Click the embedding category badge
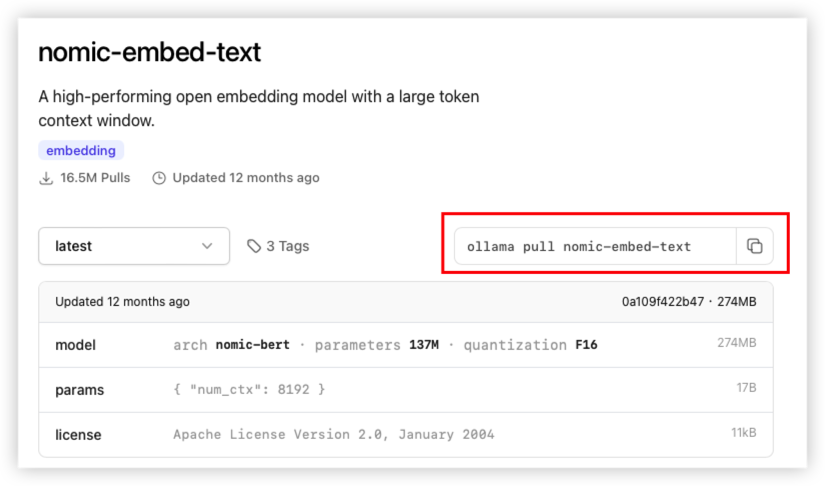 click(81, 151)
